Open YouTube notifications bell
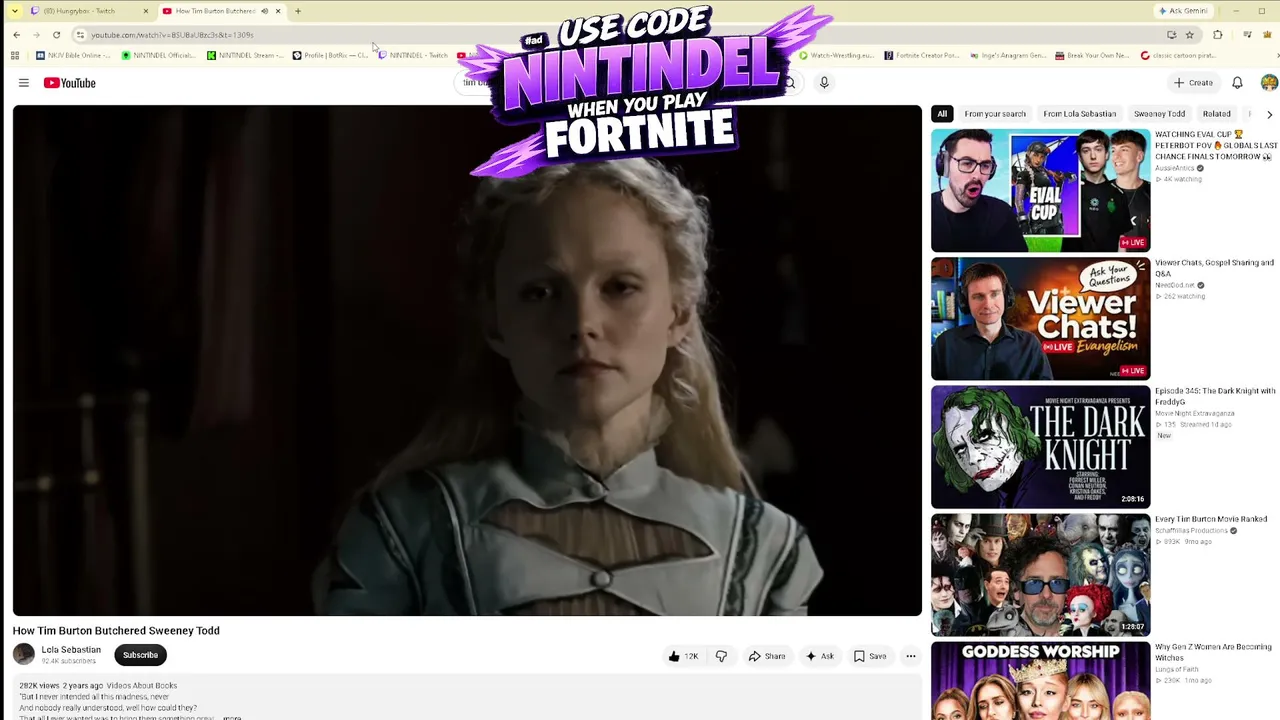The height and width of the screenshot is (720, 1280). [x=1237, y=83]
